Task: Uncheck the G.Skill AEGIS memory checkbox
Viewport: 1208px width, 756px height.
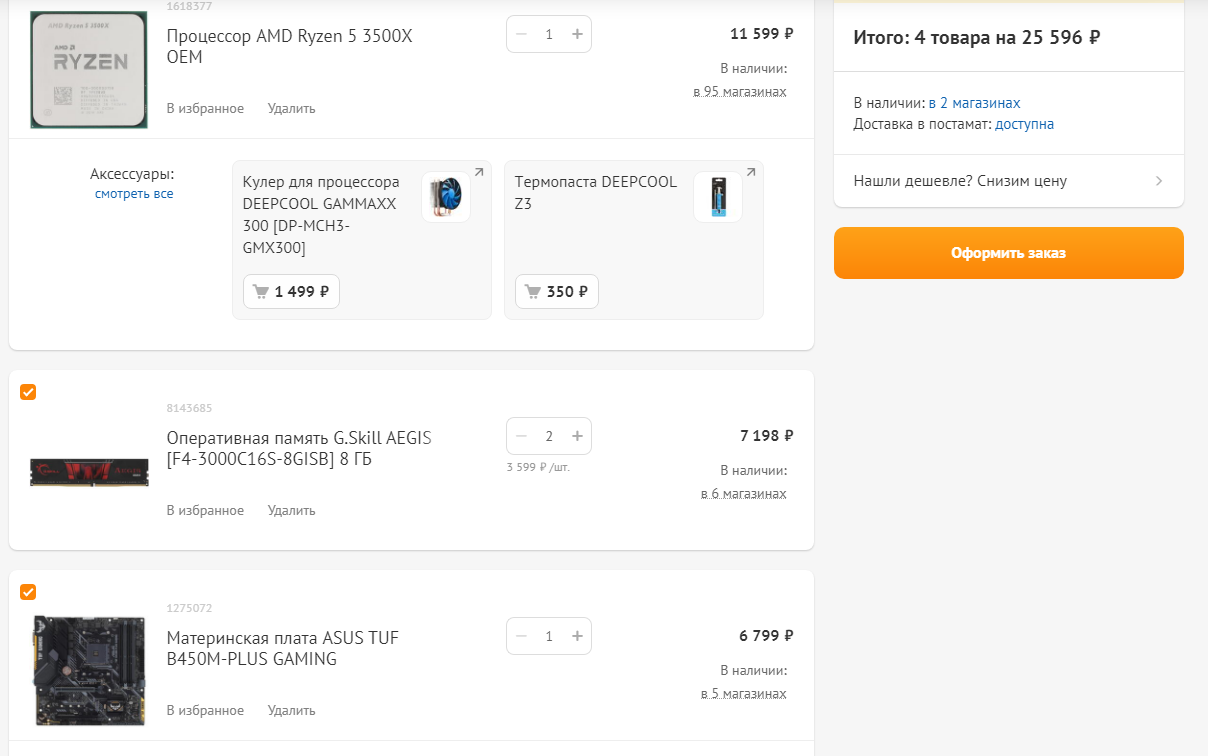Action: tap(28, 392)
